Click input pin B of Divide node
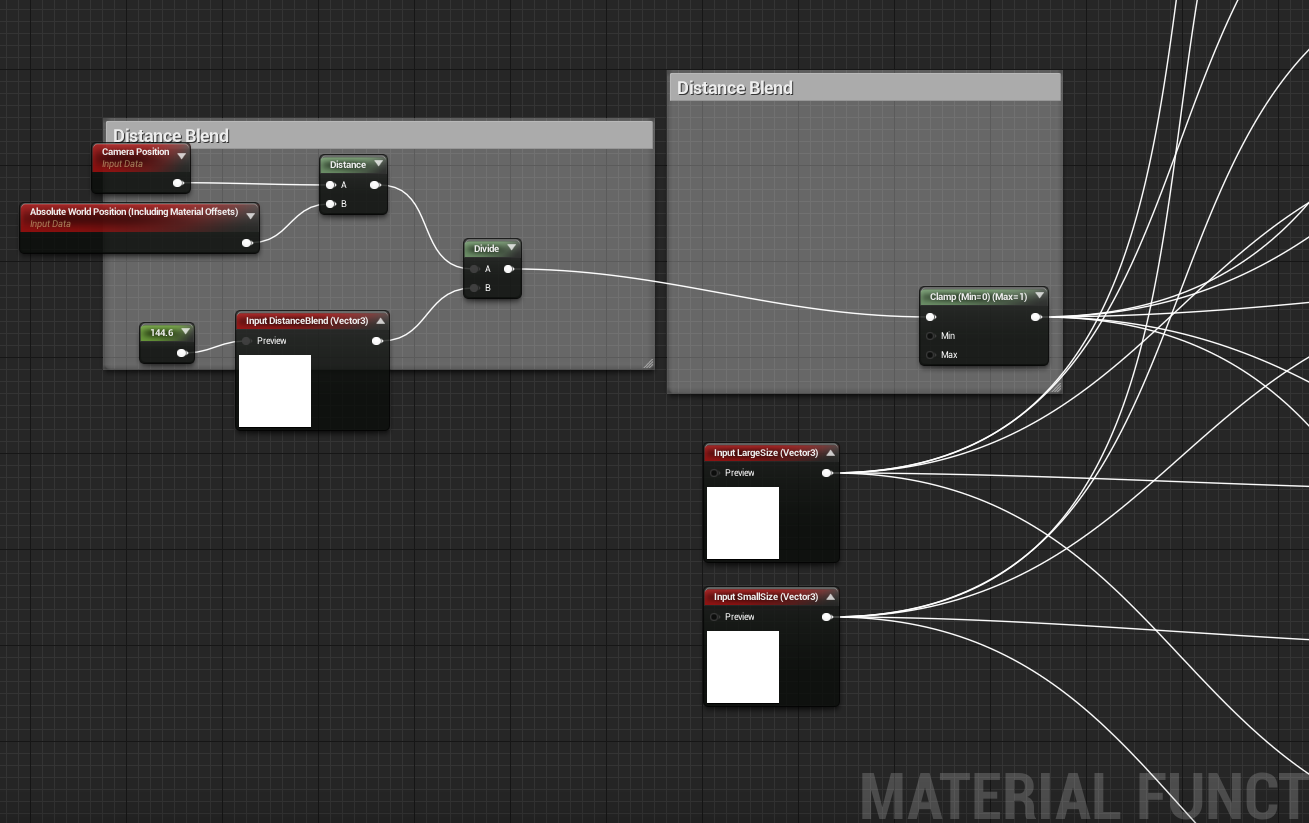Image resolution: width=1309 pixels, height=823 pixels. [474, 288]
